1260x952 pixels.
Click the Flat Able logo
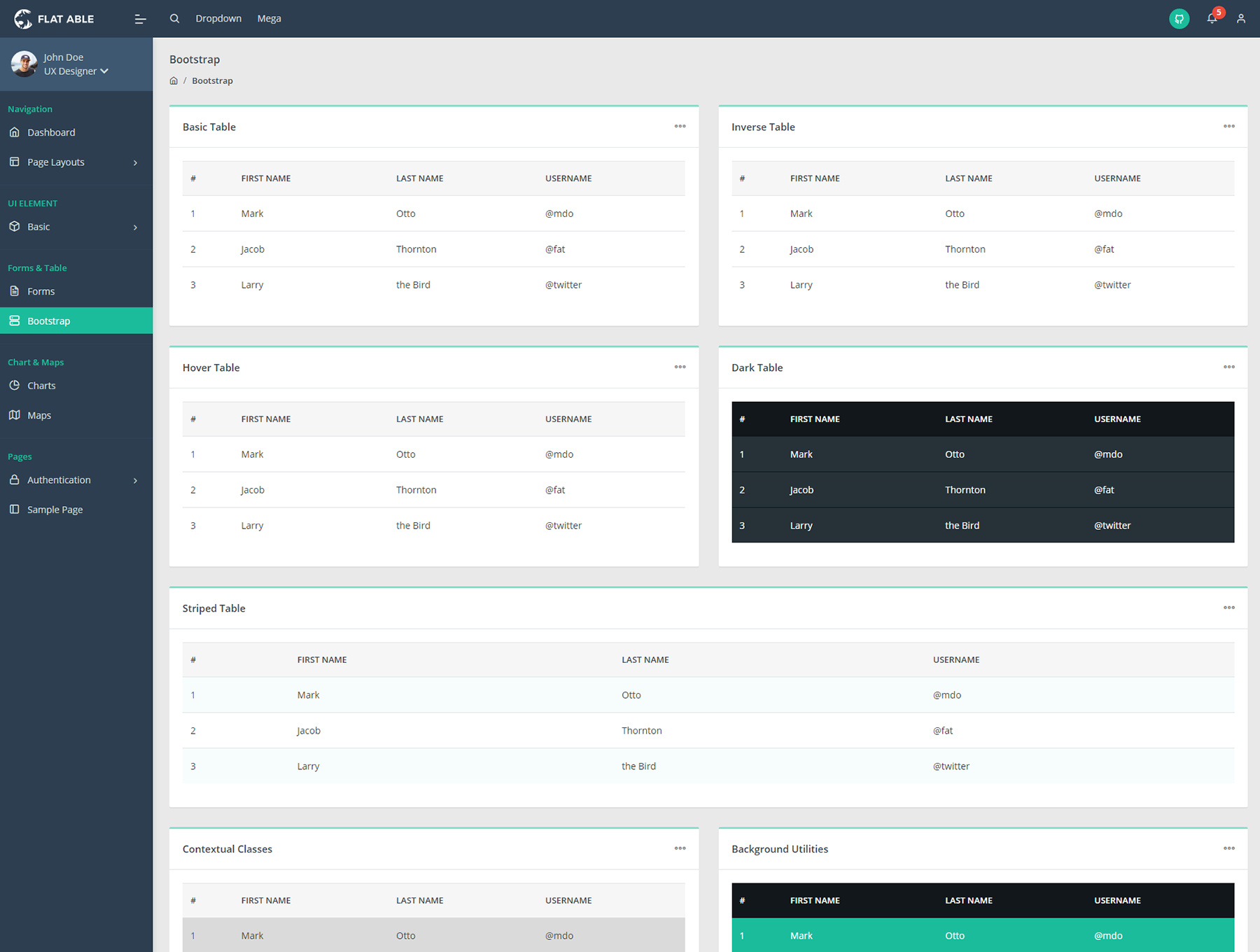point(55,19)
